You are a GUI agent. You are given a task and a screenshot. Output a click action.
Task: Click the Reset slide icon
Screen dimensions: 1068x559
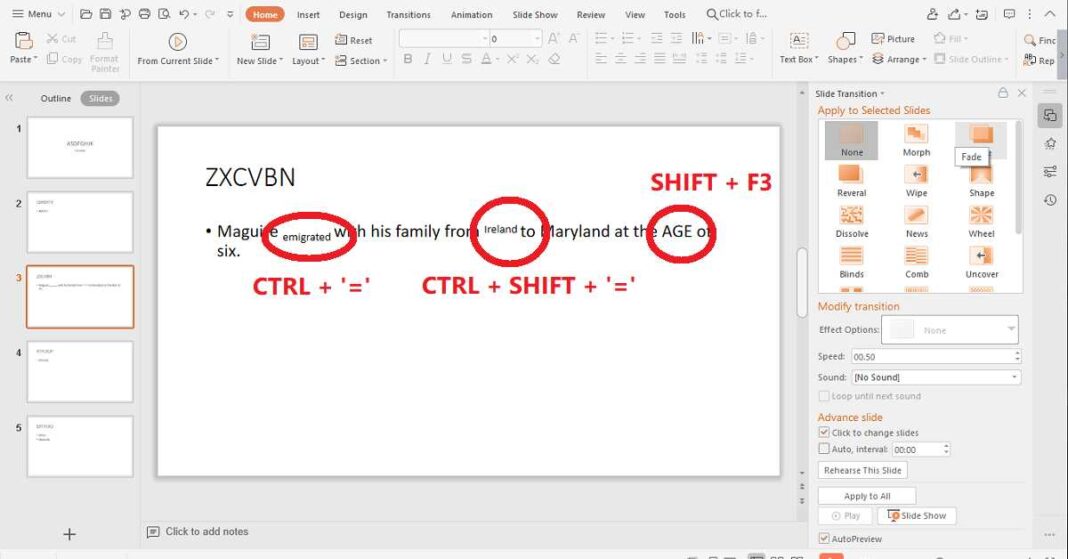pyautogui.click(x=341, y=40)
